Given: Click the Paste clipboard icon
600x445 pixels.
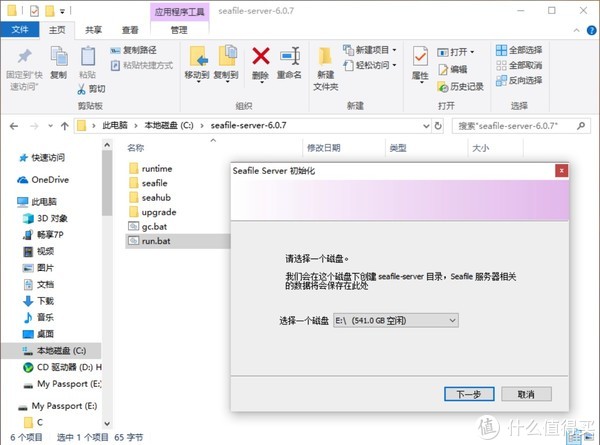Looking at the screenshot, I should click(88, 56).
